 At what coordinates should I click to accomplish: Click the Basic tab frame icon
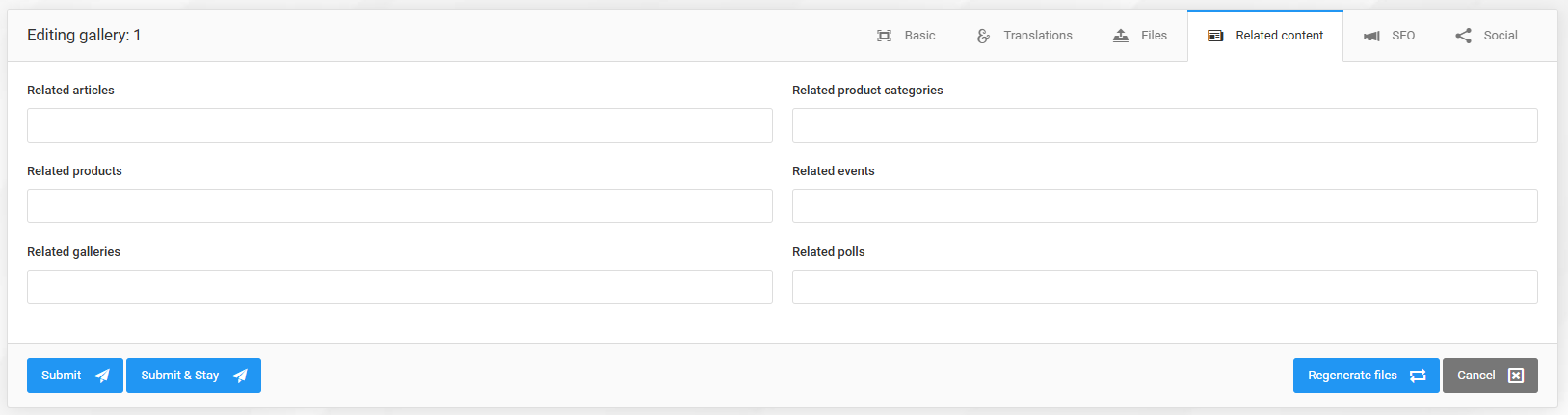coord(884,36)
